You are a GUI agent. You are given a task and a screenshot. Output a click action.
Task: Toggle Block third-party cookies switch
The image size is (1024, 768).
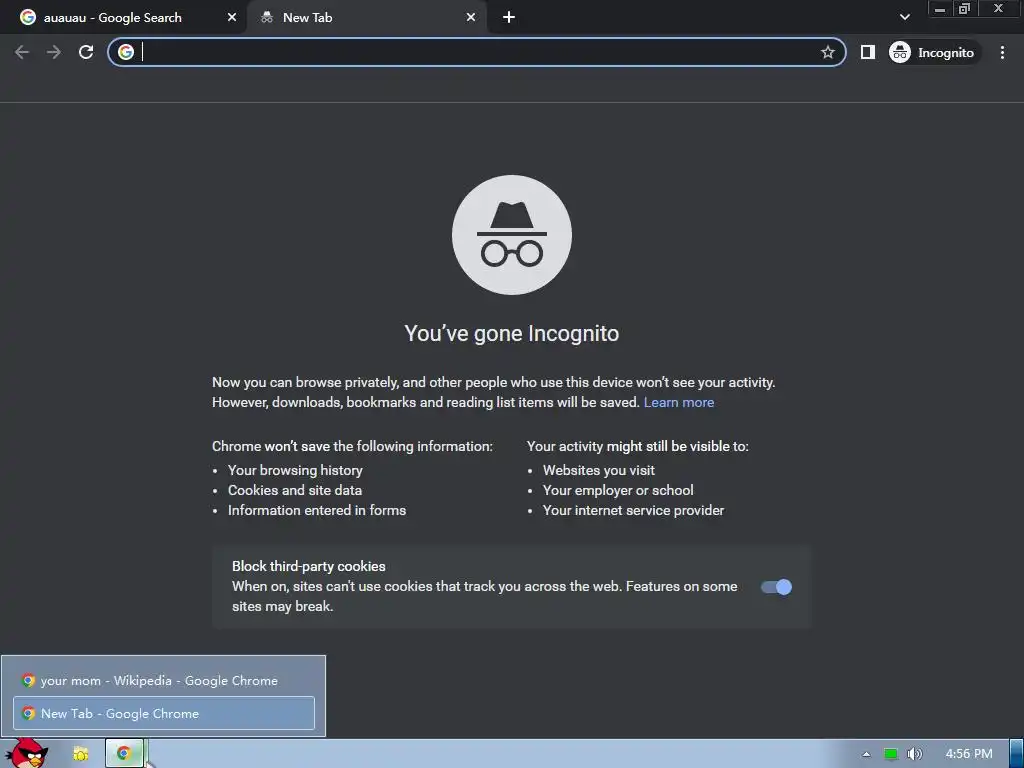pos(776,587)
